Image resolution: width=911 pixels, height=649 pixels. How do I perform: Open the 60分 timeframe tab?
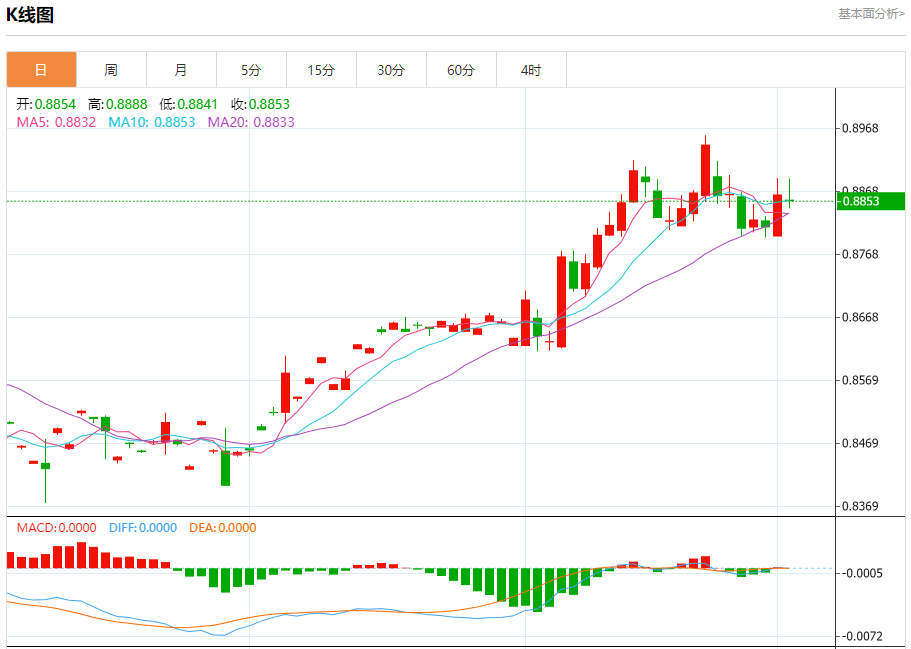(x=461, y=70)
